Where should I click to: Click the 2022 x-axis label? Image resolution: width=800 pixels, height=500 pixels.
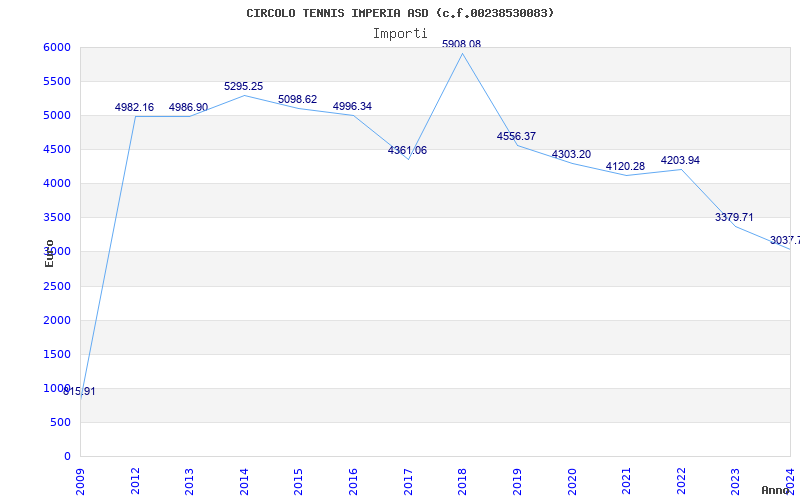coord(681,481)
